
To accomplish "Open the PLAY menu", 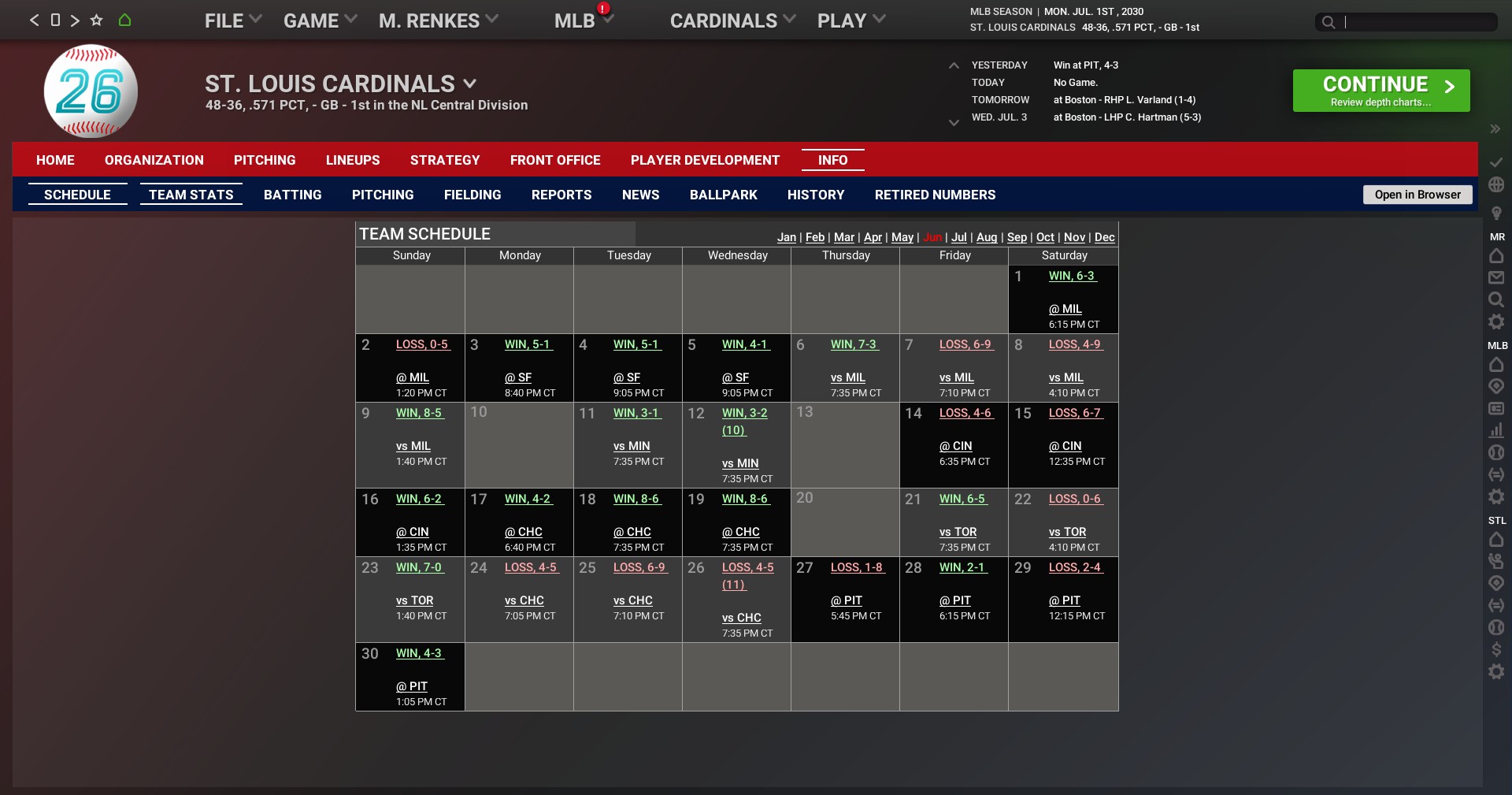I will (x=851, y=20).
